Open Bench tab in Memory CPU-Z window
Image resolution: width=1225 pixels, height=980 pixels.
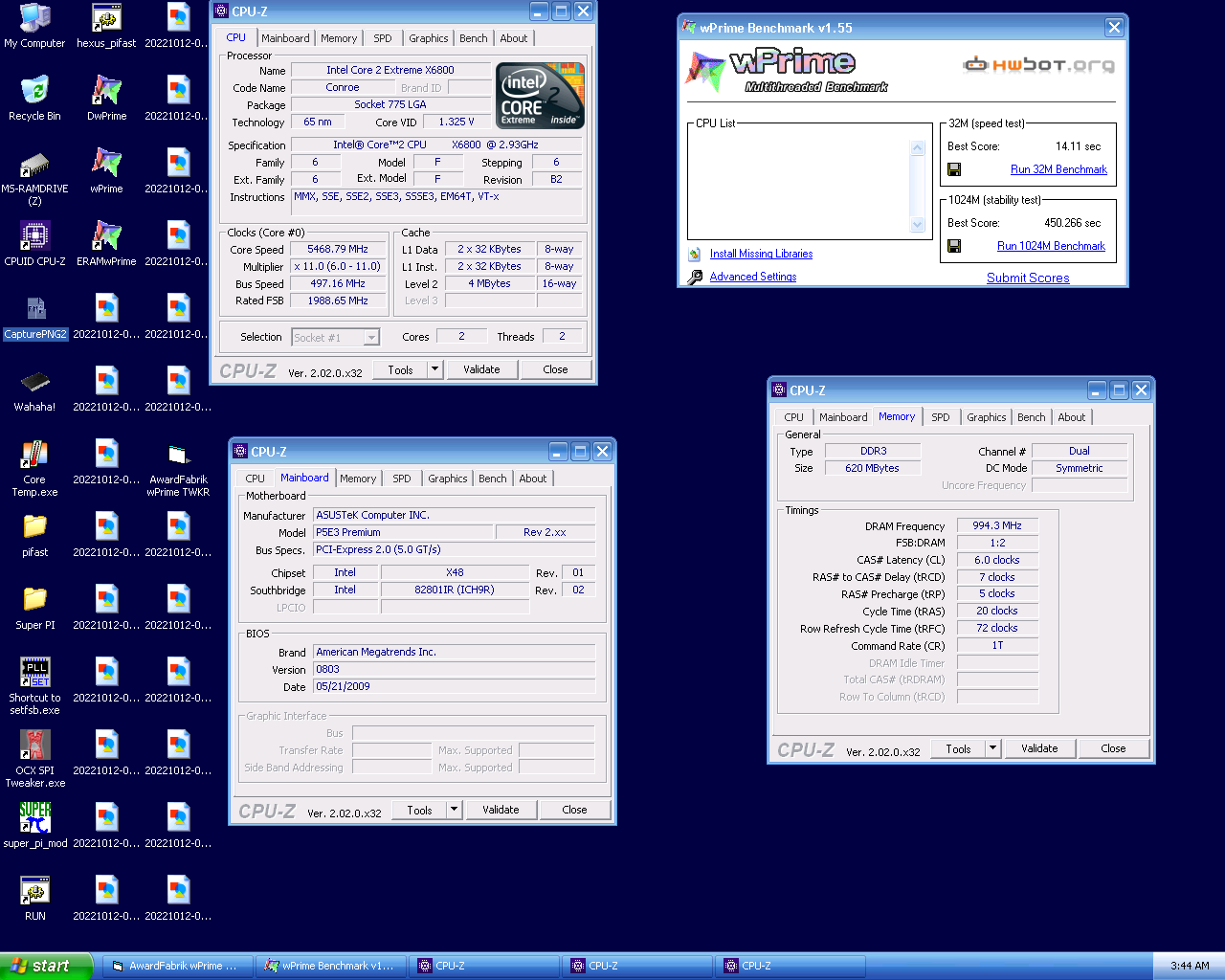click(x=1032, y=417)
